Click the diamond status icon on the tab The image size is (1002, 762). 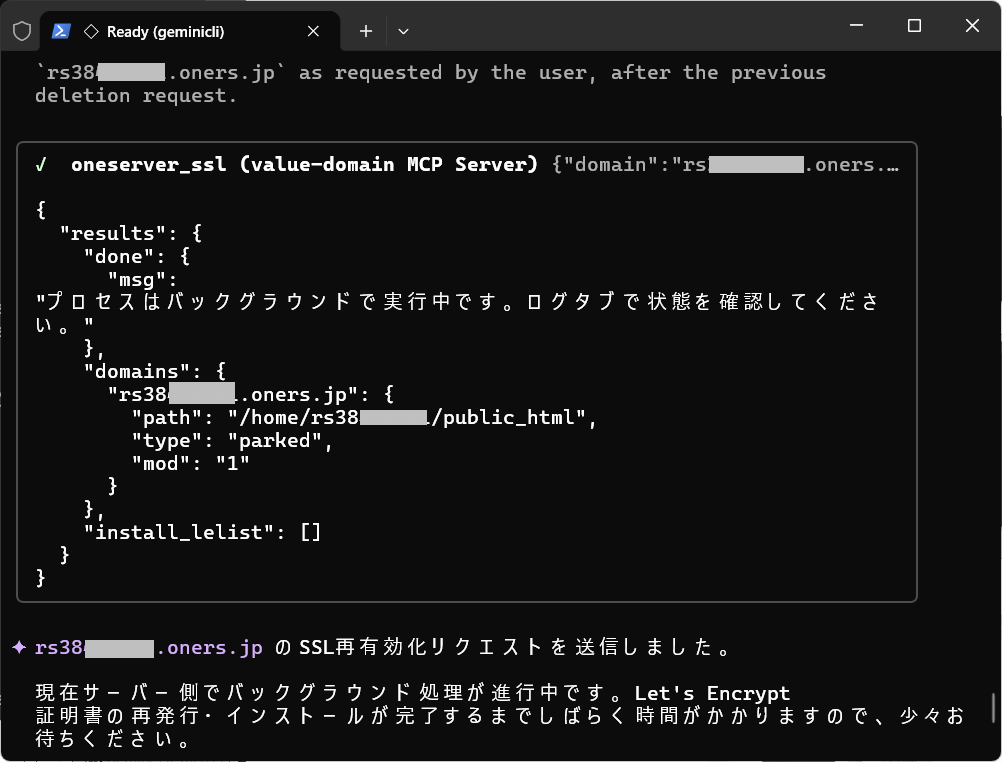(91, 31)
